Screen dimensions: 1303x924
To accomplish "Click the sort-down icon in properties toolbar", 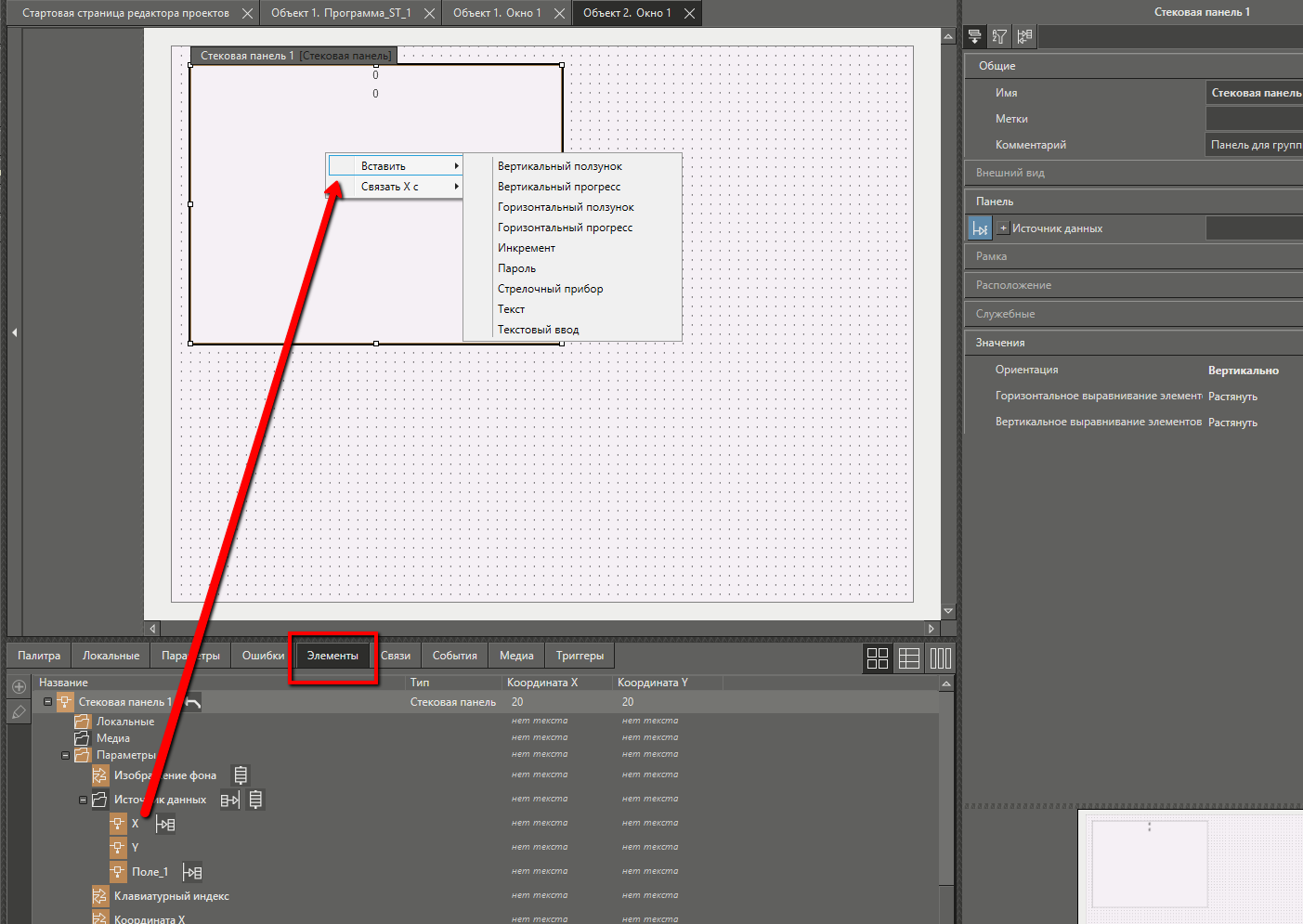I will (x=974, y=37).
